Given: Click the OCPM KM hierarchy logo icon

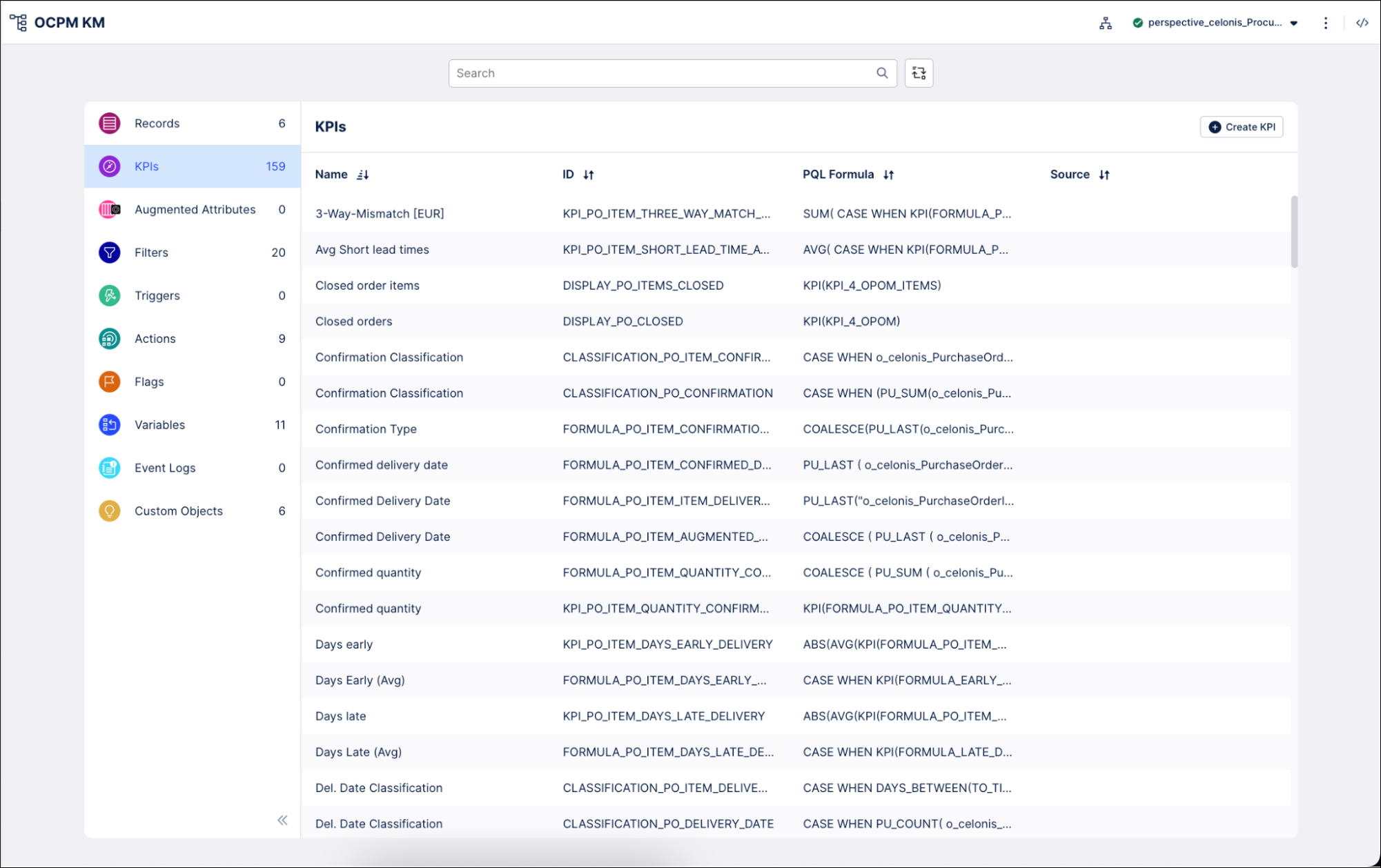Looking at the screenshot, I should coord(19,23).
